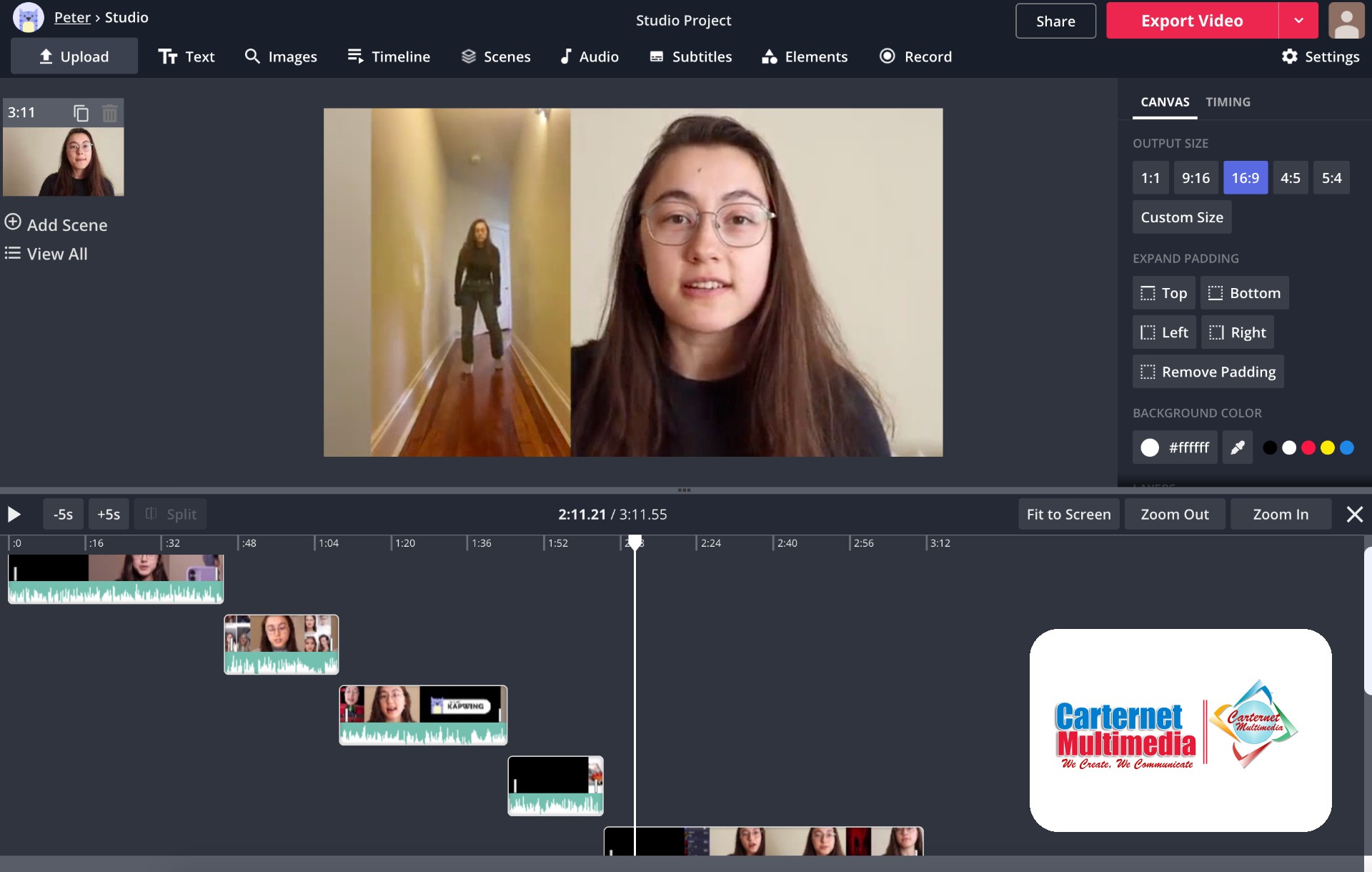This screenshot has width=1372, height=872.
Task: Switch to the TIMING tab
Action: 1228,101
